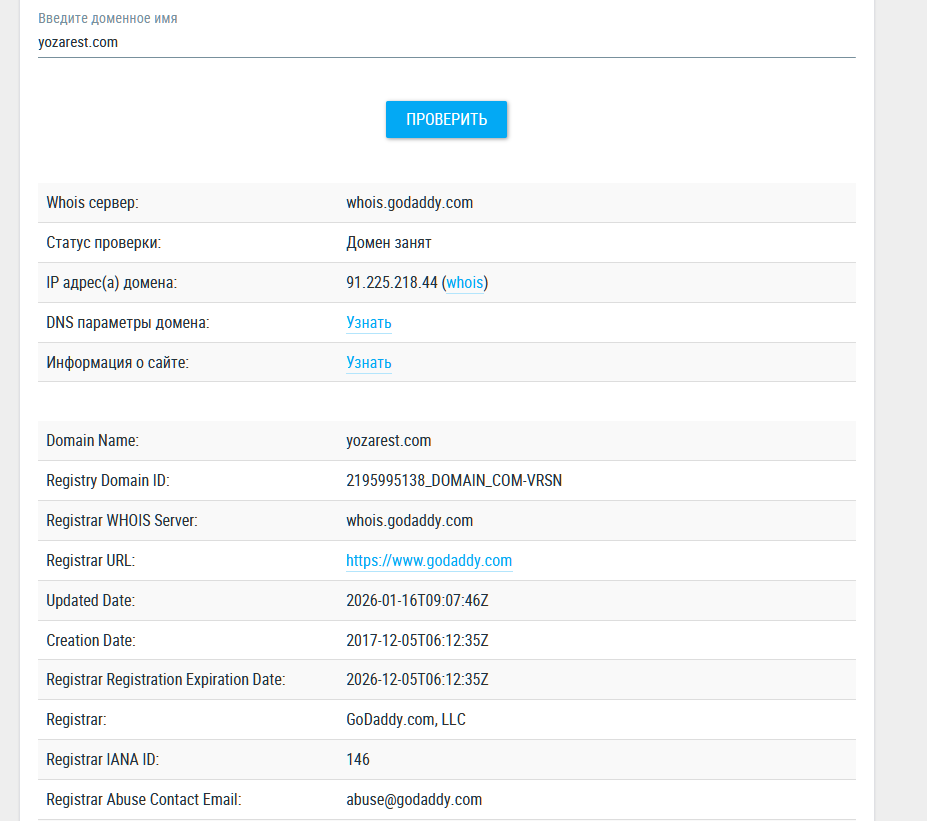Viewport: 927px width, 821px height.
Task: Click the Creation Date value 2017-12-05T06:12:35Z
Action: pyautogui.click(x=417, y=641)
